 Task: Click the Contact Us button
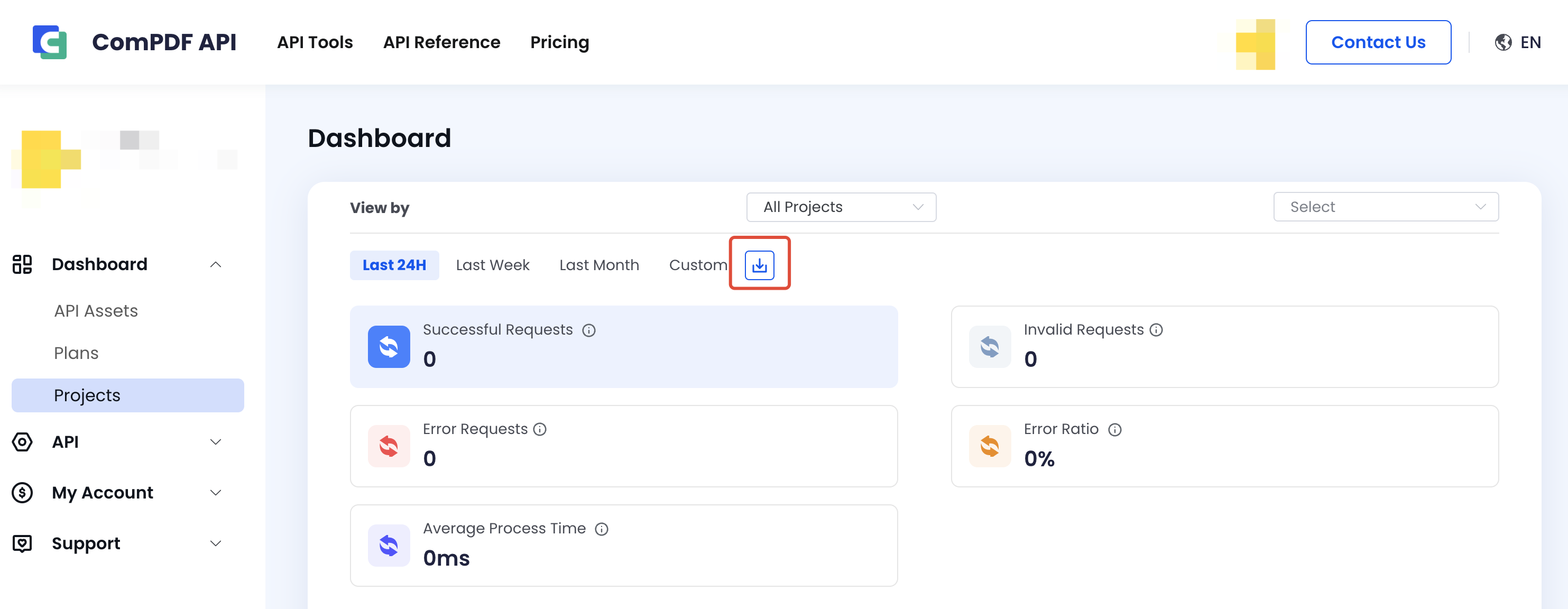point(1378,42)
